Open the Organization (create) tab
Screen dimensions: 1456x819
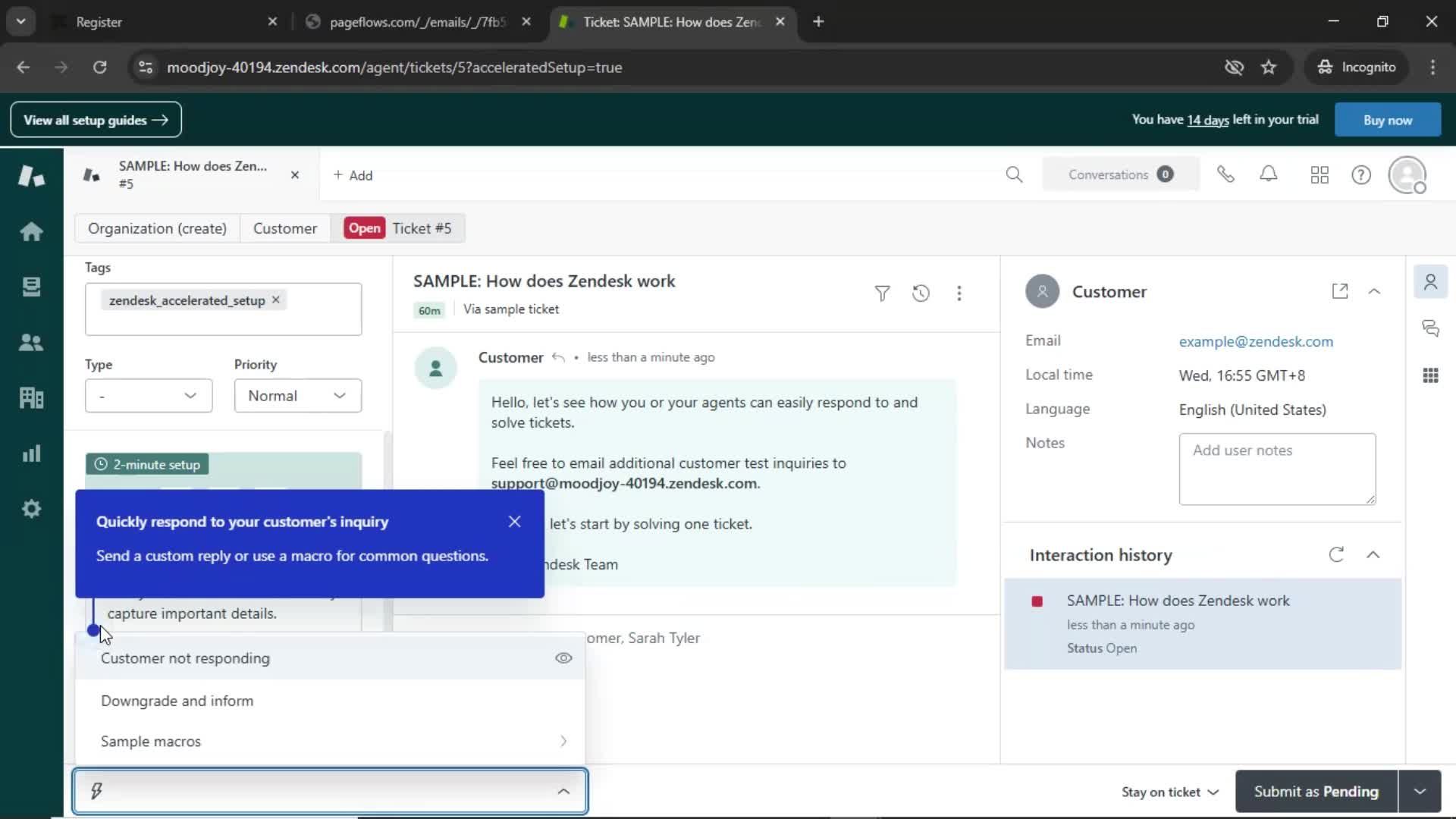click(x=157, y=228)
